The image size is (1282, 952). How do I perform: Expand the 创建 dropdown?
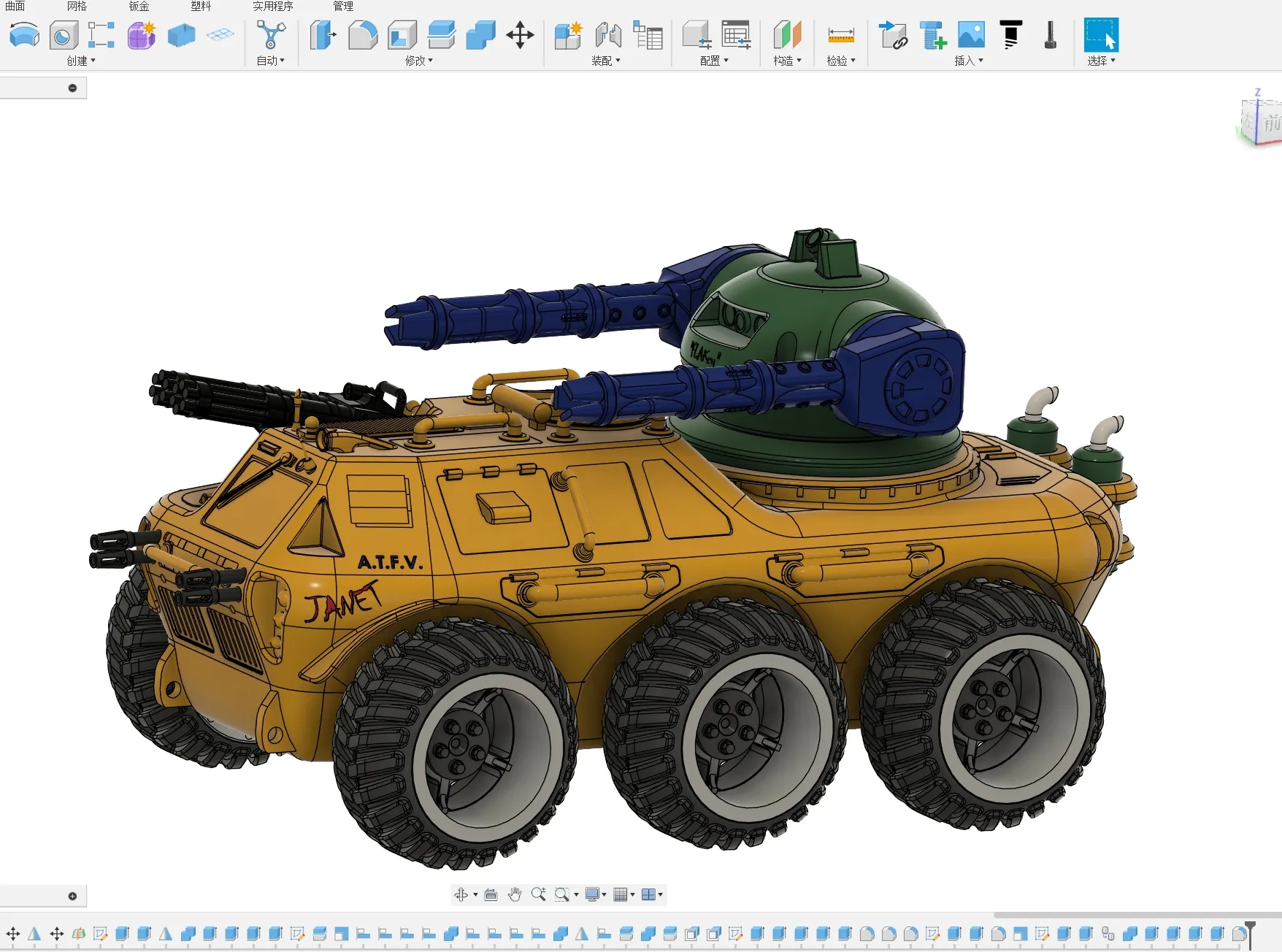81,61
